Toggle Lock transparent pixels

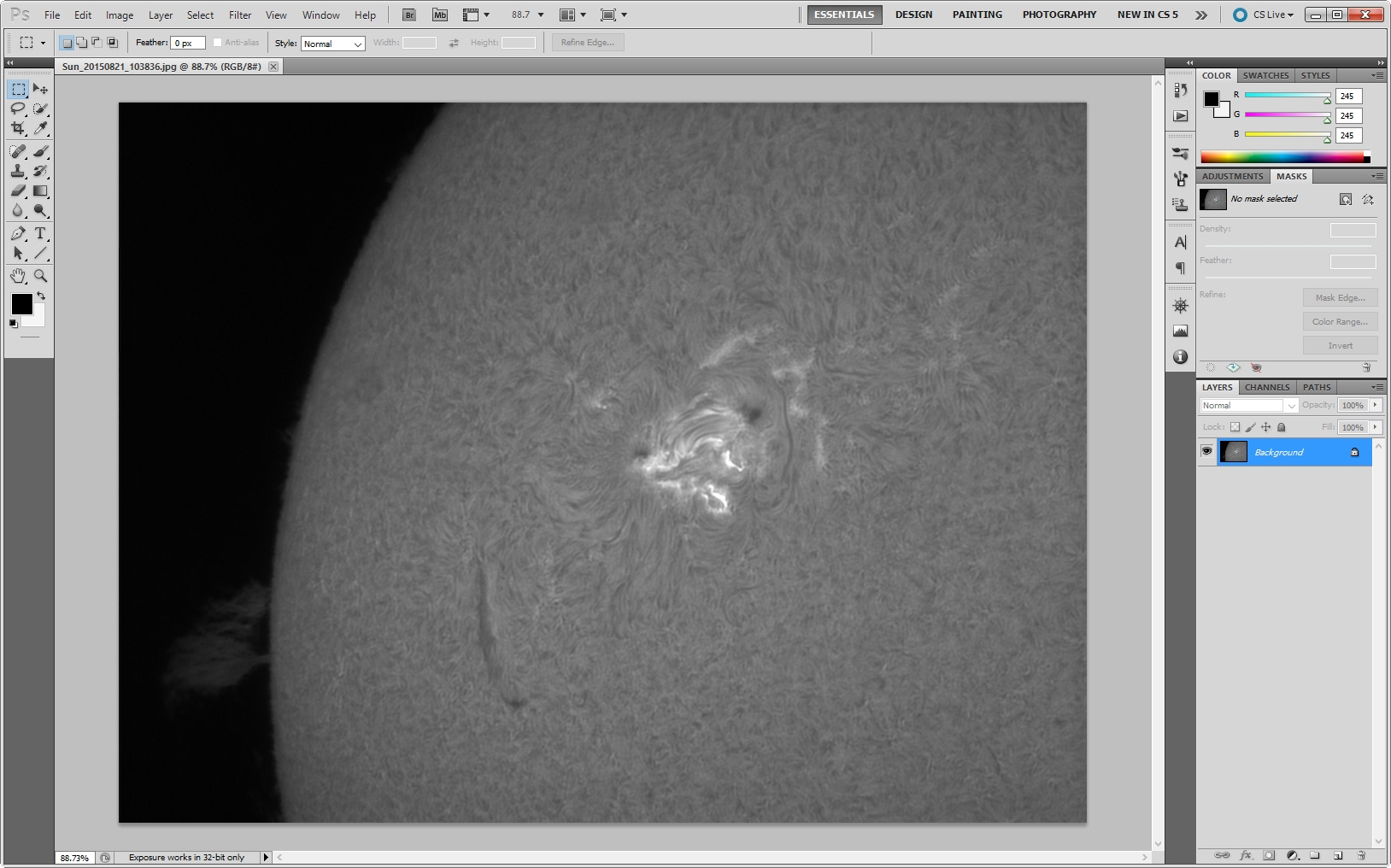[1235, 427]
